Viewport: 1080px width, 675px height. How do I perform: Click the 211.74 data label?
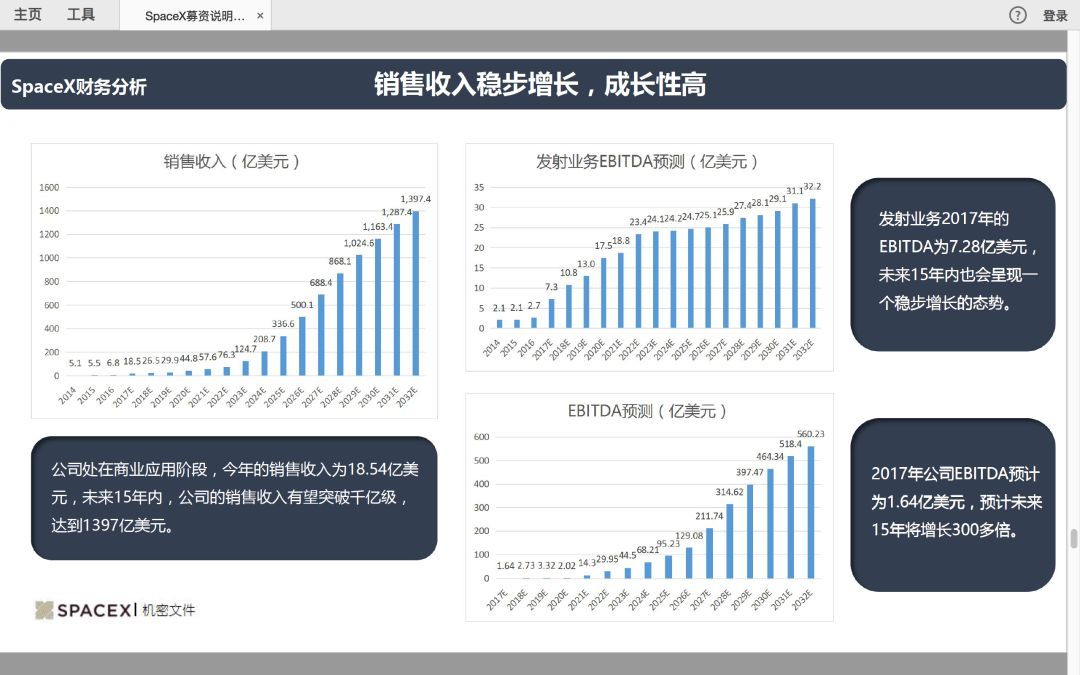[x=709, y=516]
